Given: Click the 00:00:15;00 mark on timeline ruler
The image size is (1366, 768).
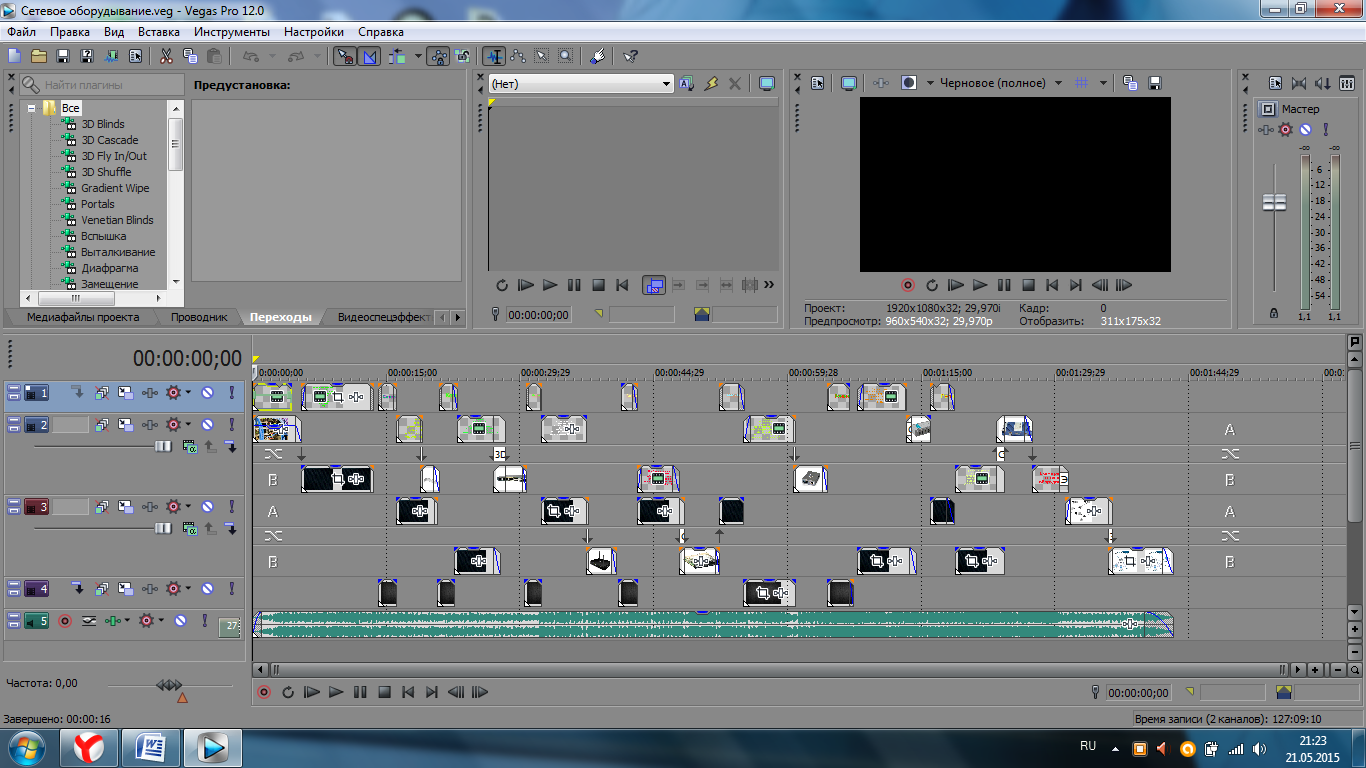Looking at the screenshot, I should click(412, 372).
